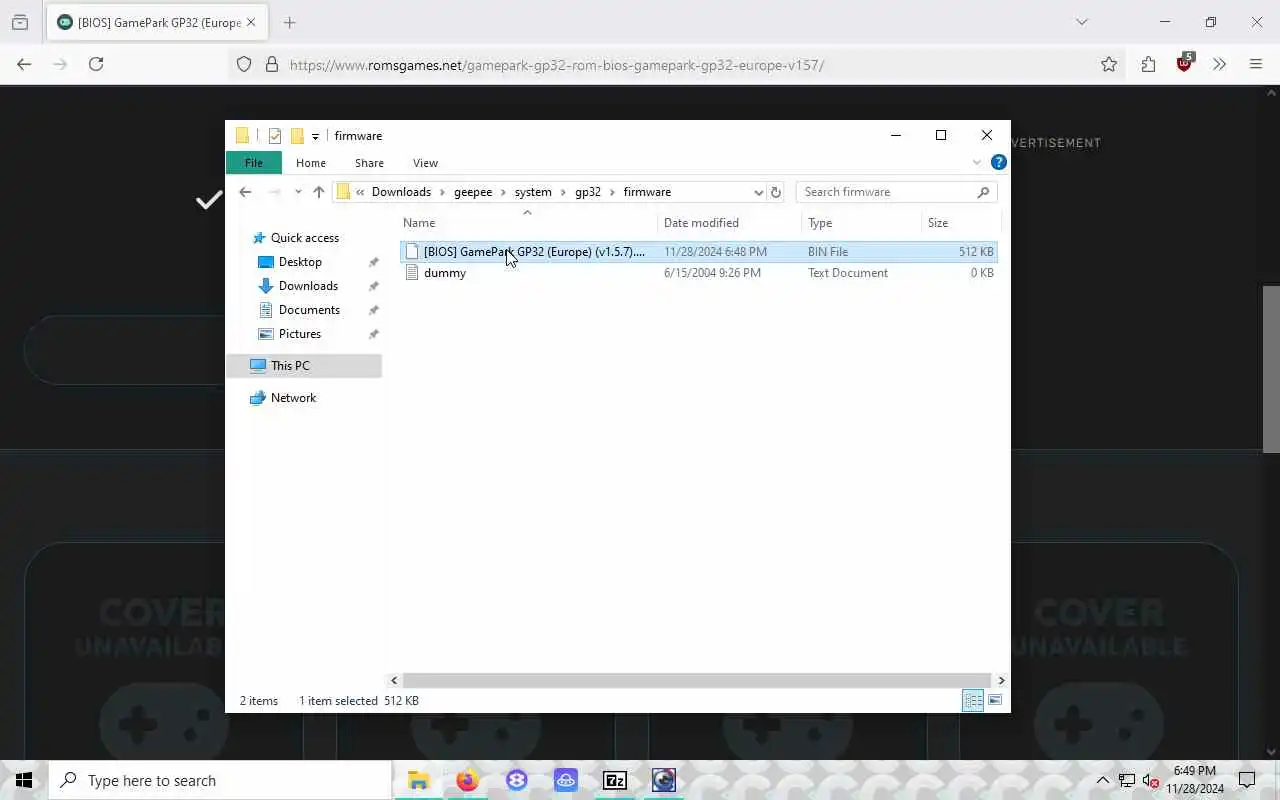Open Windows Start menu
The height and width of the screenshot is (800, 1280).
click(x=24, y=780)
